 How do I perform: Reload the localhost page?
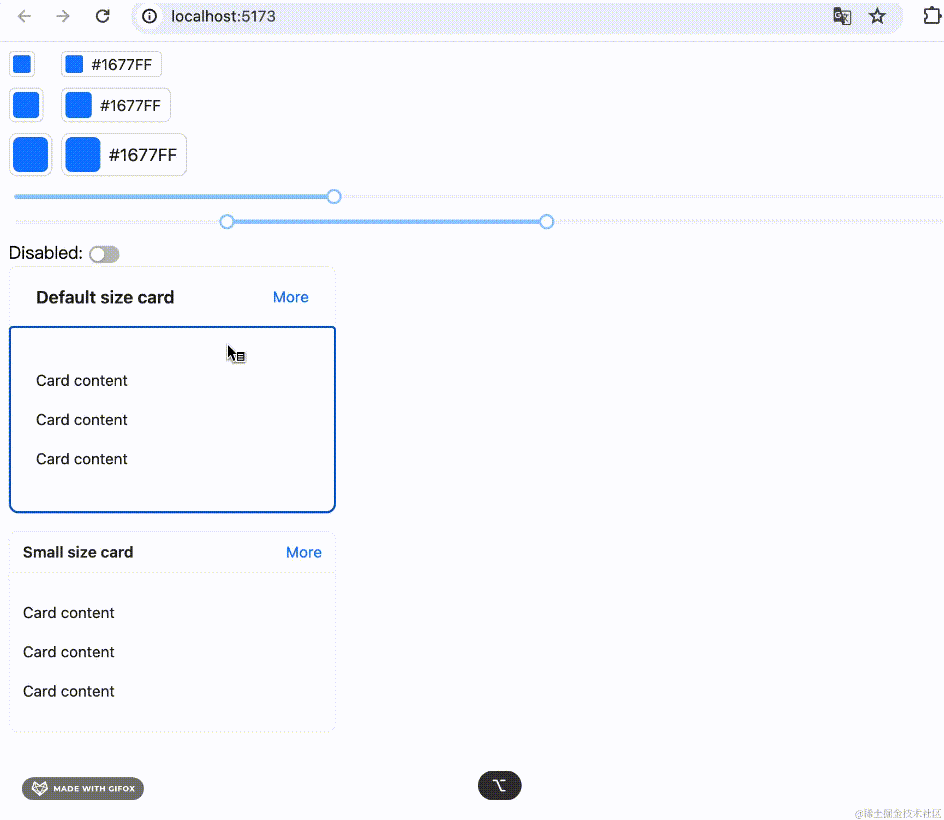(x=102, y=16)
